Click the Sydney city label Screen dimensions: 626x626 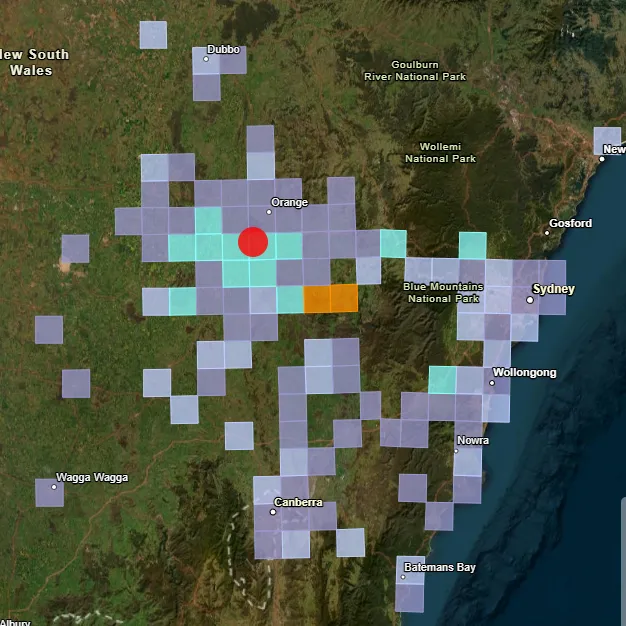pyautogui.click(x=553, y=289)
